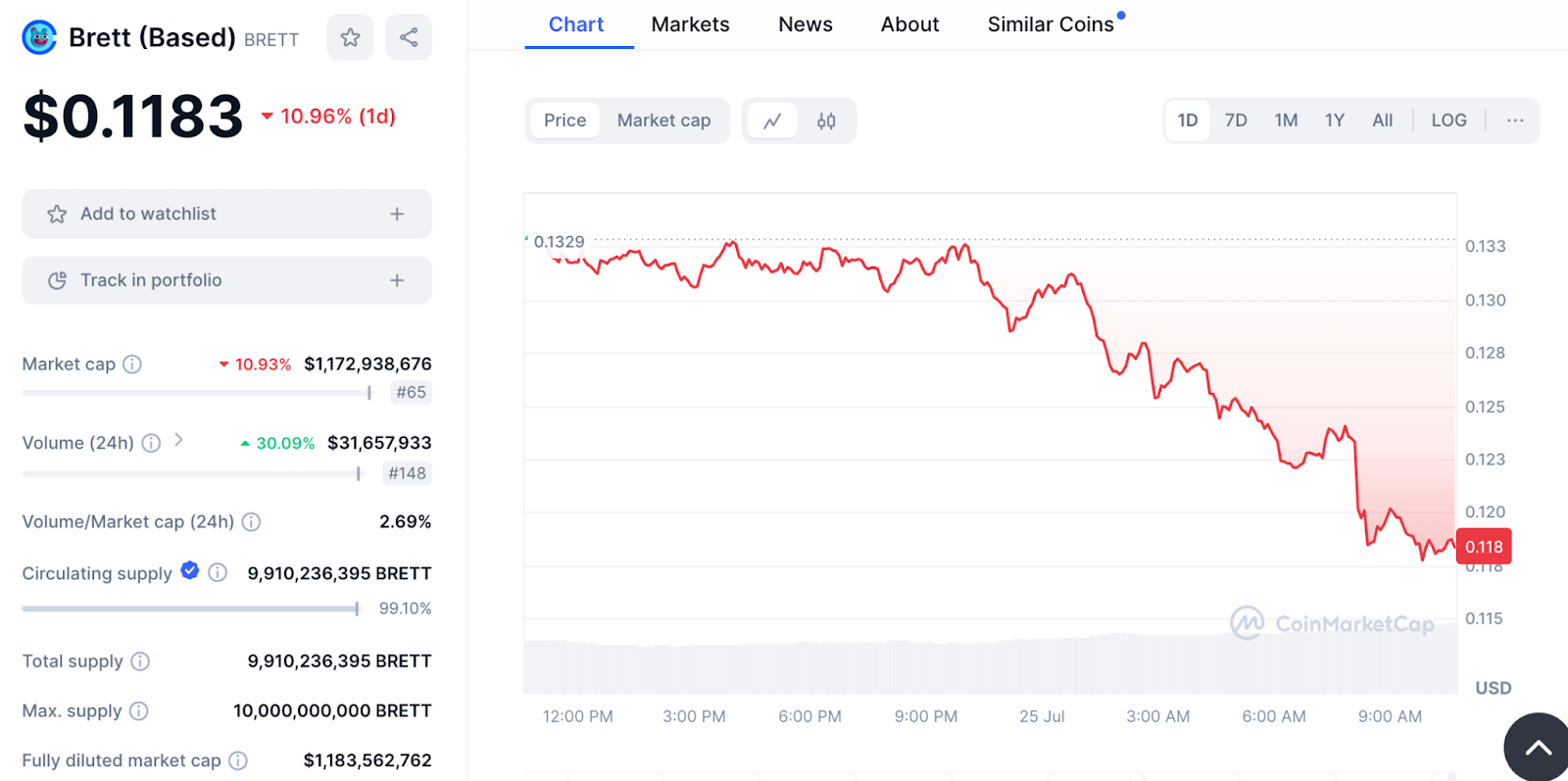
Task: Select the 7D time range
Action: 1236,121
